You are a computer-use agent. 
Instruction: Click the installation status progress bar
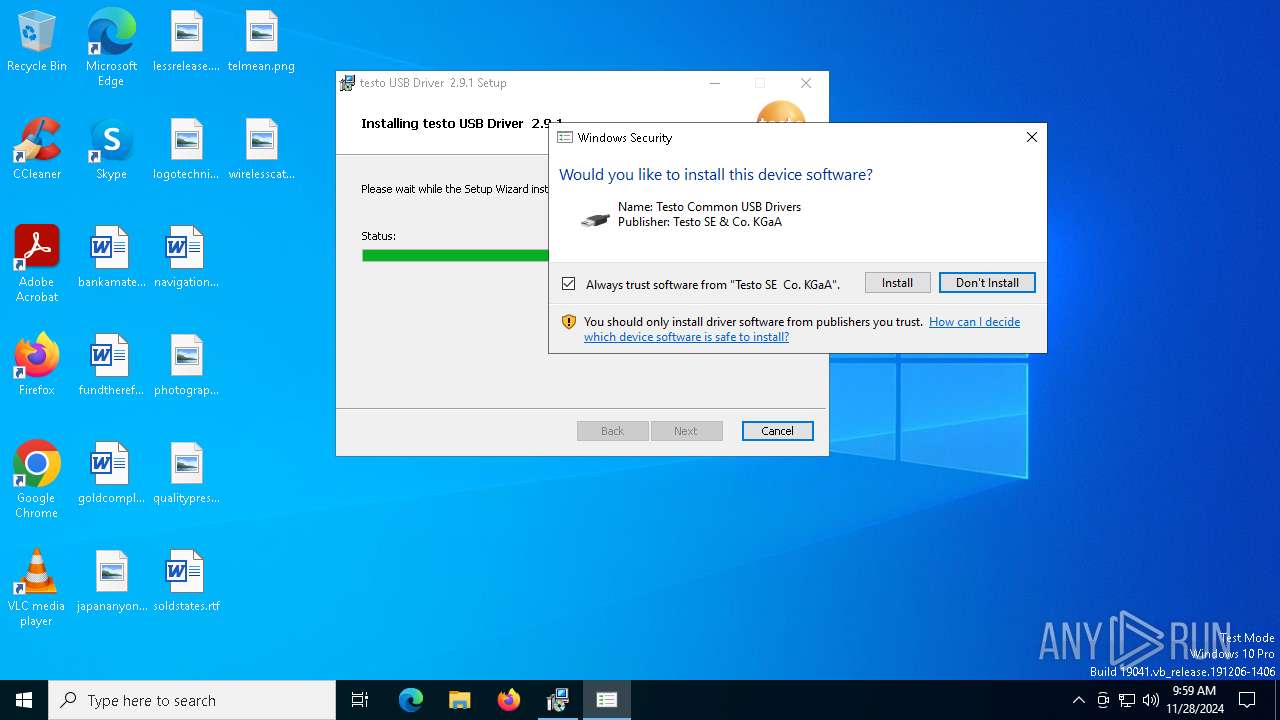click(455, 256)
